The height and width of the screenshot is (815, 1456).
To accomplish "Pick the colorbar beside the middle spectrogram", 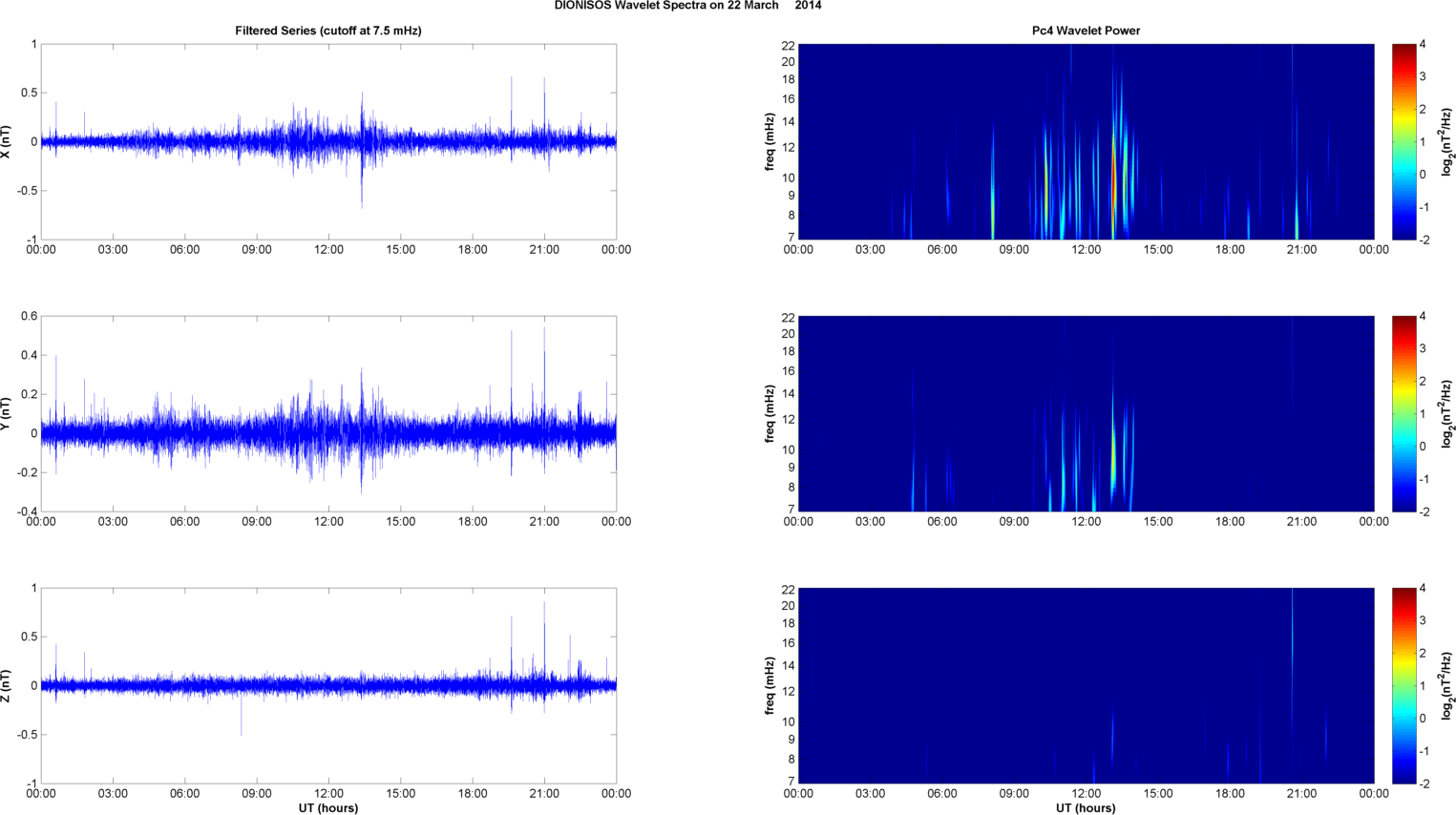I will [x=1403, y=413].
